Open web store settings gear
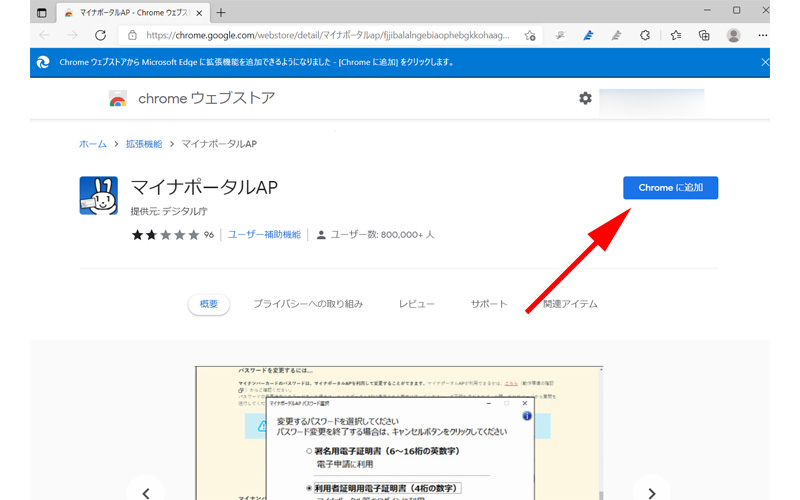 point(585,98)
